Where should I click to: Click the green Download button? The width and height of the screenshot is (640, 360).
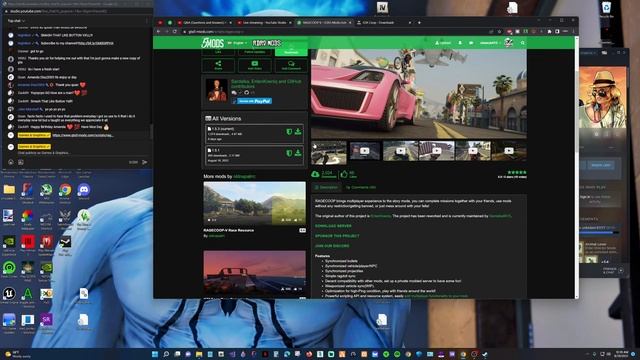[291, 51]
